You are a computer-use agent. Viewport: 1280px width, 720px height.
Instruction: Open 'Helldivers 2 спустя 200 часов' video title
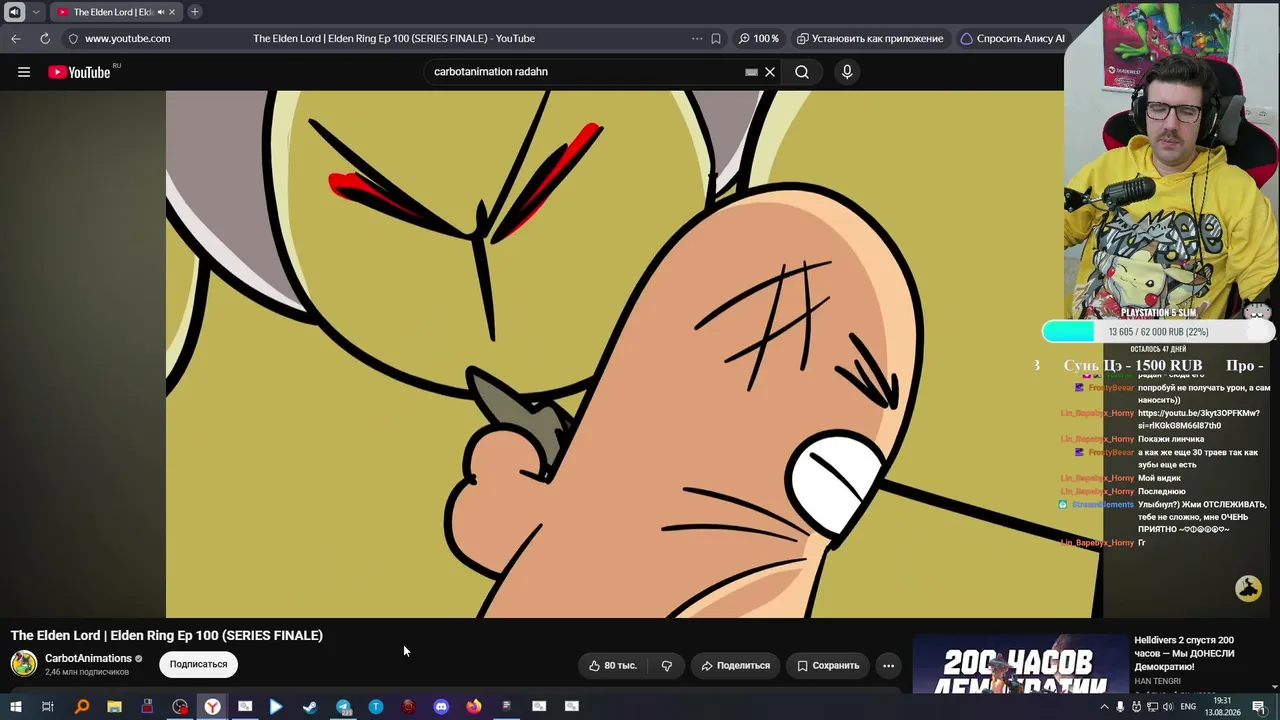1184,653
